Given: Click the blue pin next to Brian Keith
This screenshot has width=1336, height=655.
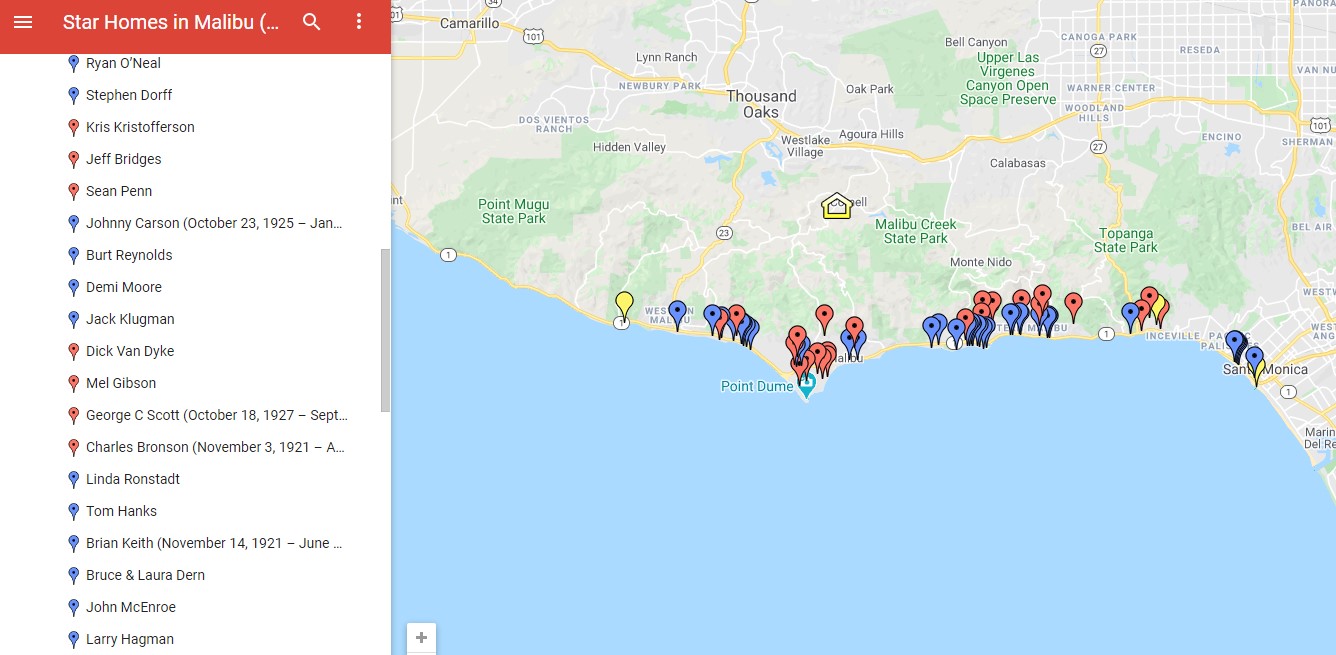Looking at the screenshot, I should 73,543.
